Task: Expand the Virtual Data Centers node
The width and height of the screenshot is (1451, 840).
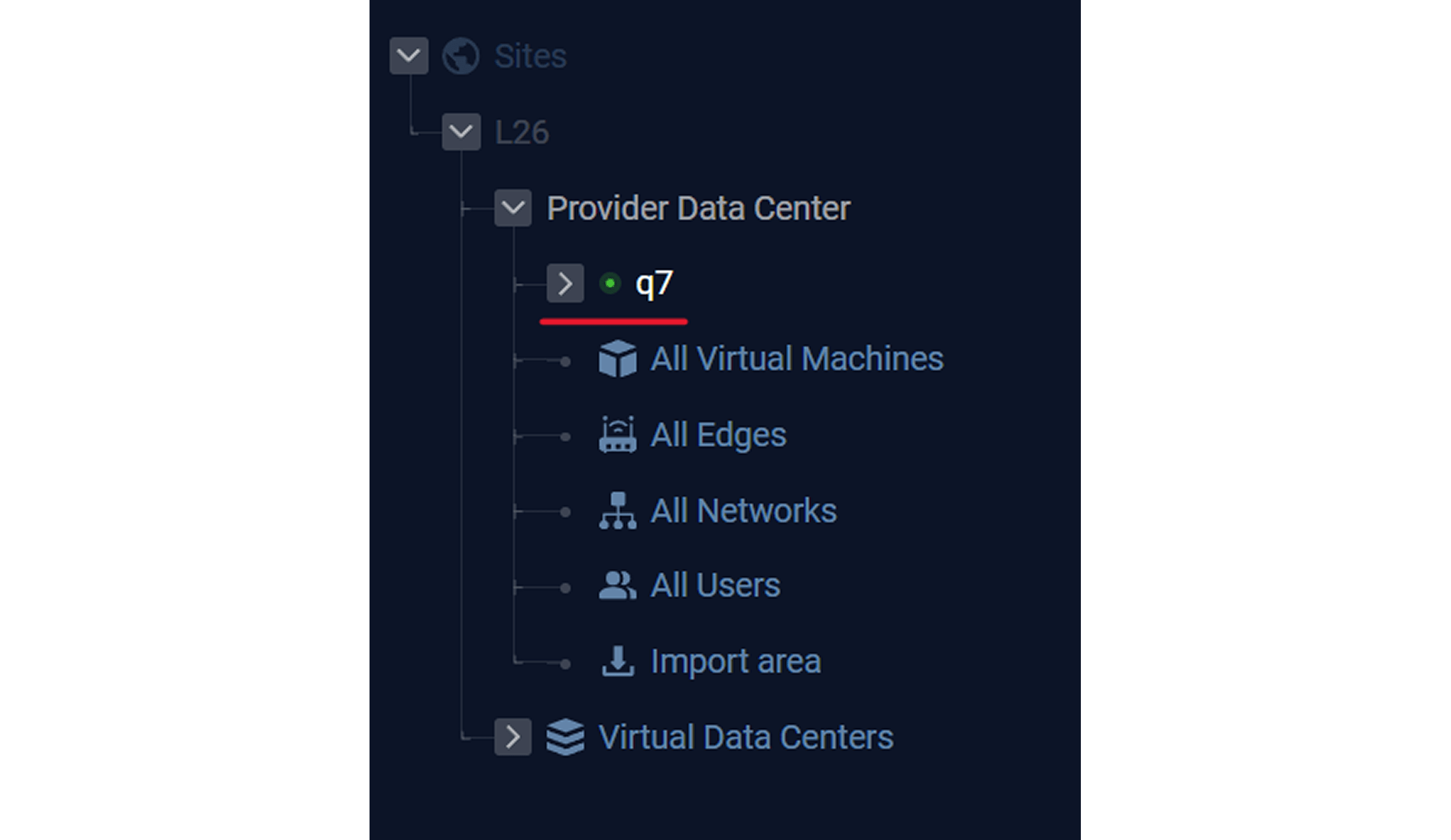Action: [513, 737]
